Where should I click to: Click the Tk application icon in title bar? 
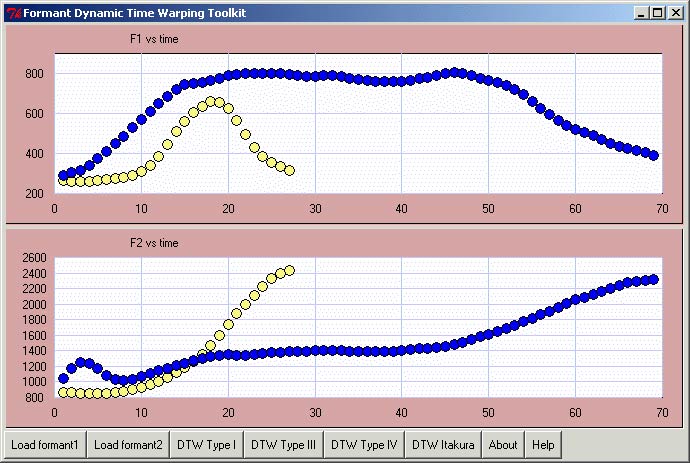[12, 12]
